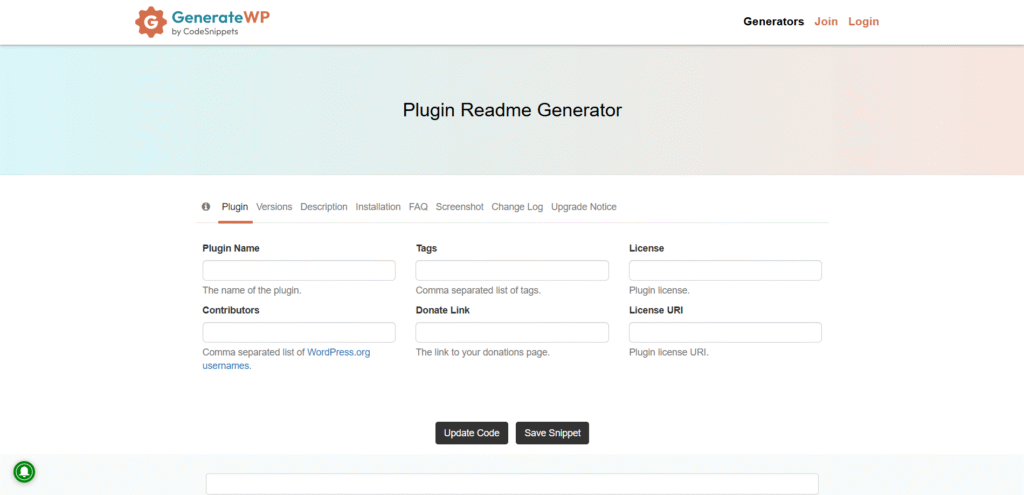This screenshot has height=495, width=1024.
Task: Click the green notification bell icon
Action: pos(24,471)
